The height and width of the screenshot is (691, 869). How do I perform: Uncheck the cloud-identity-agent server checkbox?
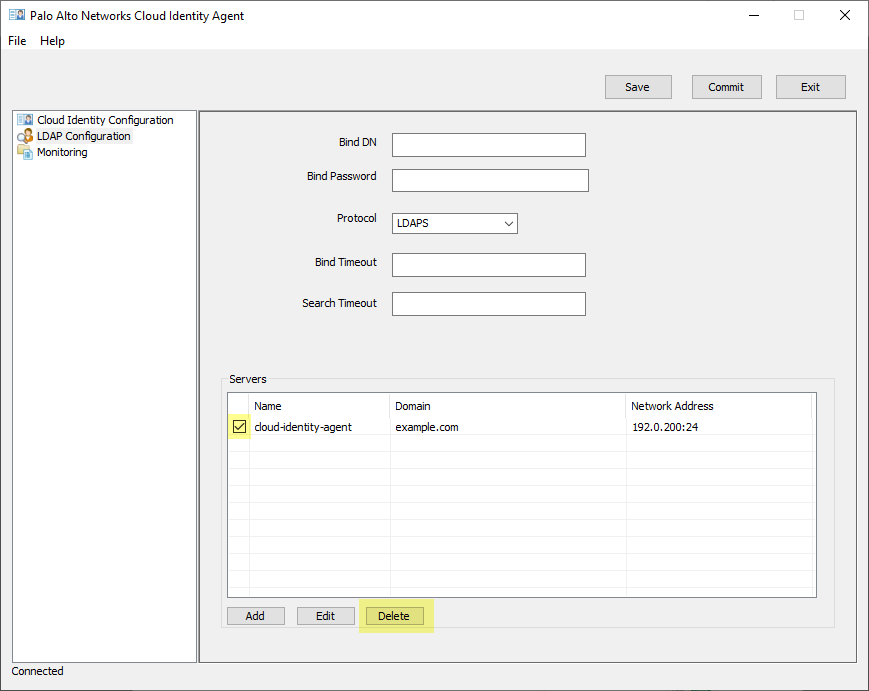tap(239, 427)
